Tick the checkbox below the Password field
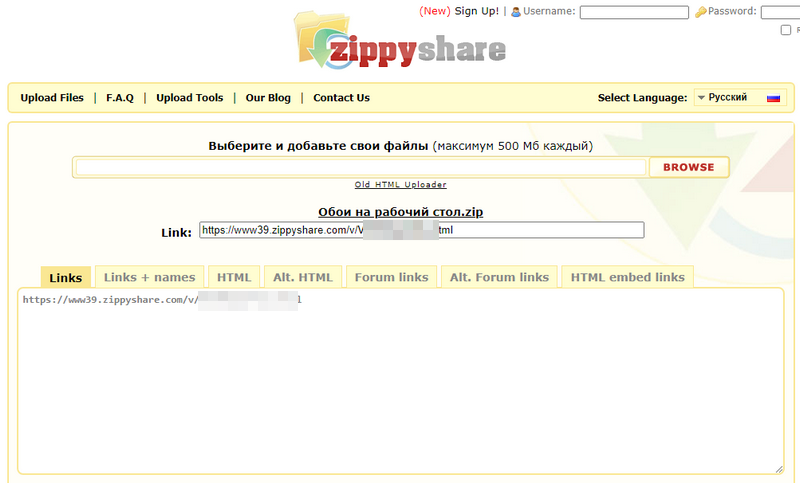800x483 pixels. click(786, 30)
